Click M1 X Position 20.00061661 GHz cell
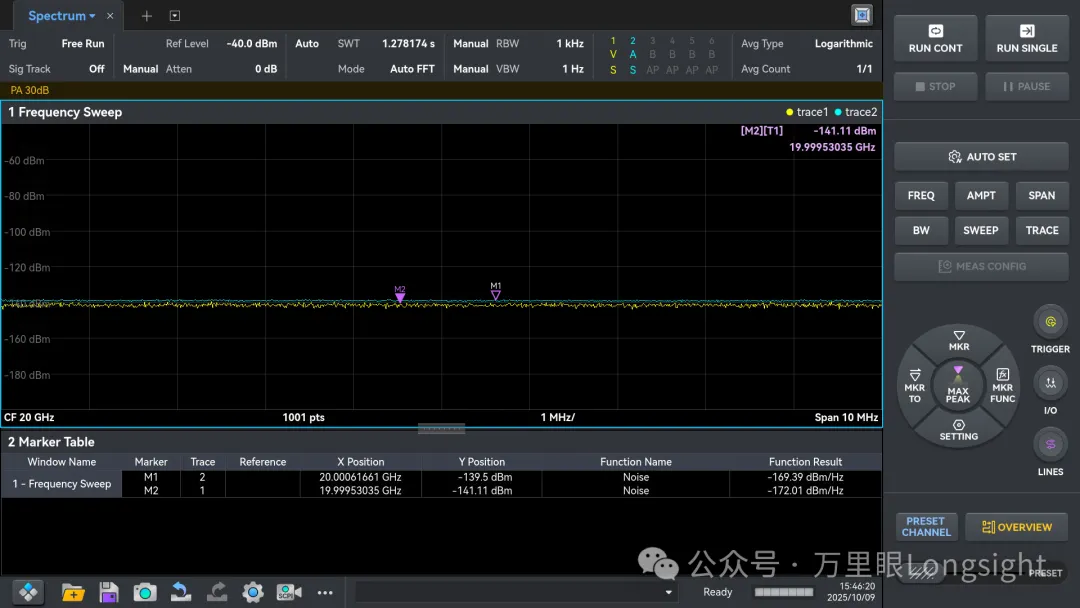Viewport: 1080px width, 608px height. [x=360, y=477]
